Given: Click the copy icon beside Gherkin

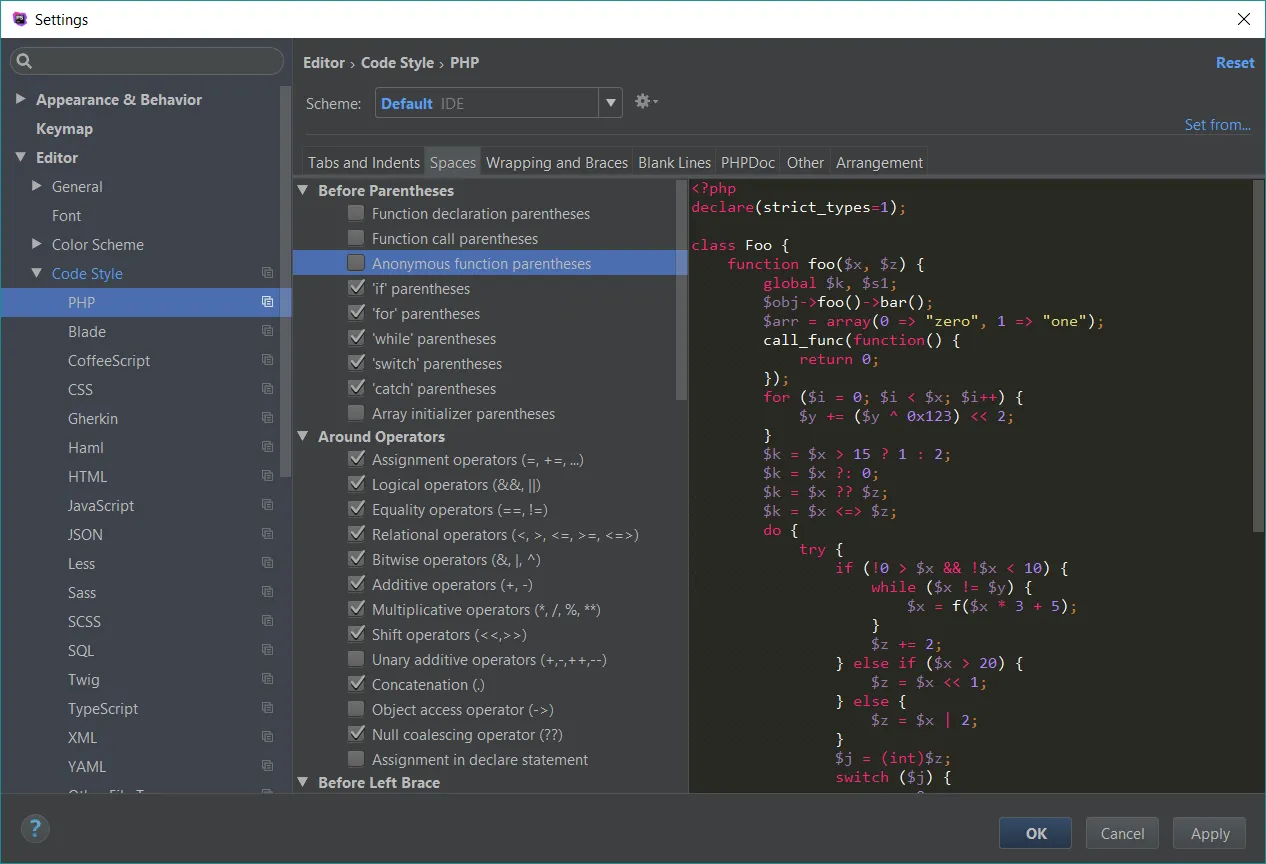Looking at the screenshot, I should [x=267, y=418].
